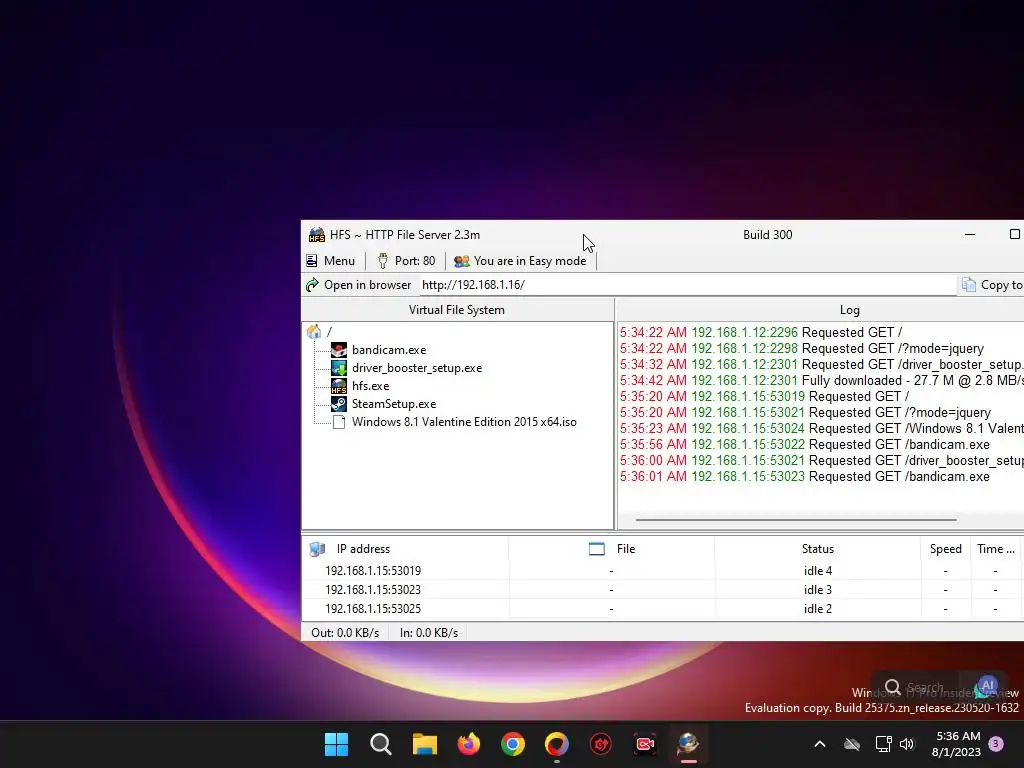Select connection 192.168.1.15:53023
This screenshot has height=768, width=1024.
click(x=373, y=590)
